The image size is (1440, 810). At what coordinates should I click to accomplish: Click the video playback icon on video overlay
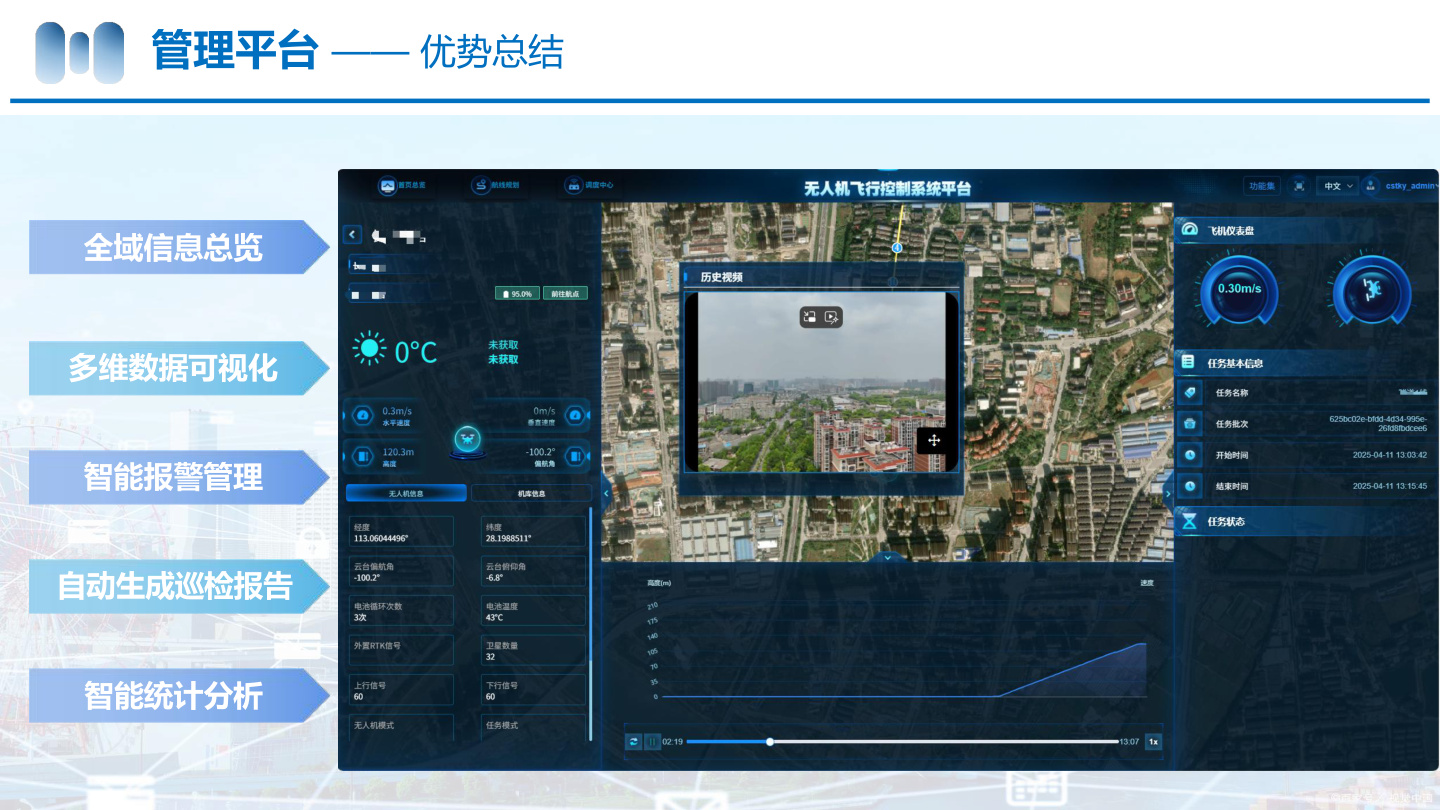click(x=832, y=317)
